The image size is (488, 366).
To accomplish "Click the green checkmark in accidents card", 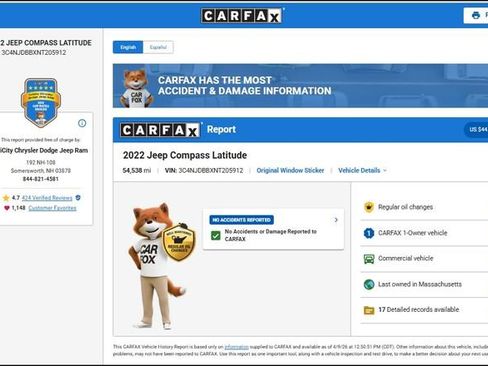I will pos(216,236).
